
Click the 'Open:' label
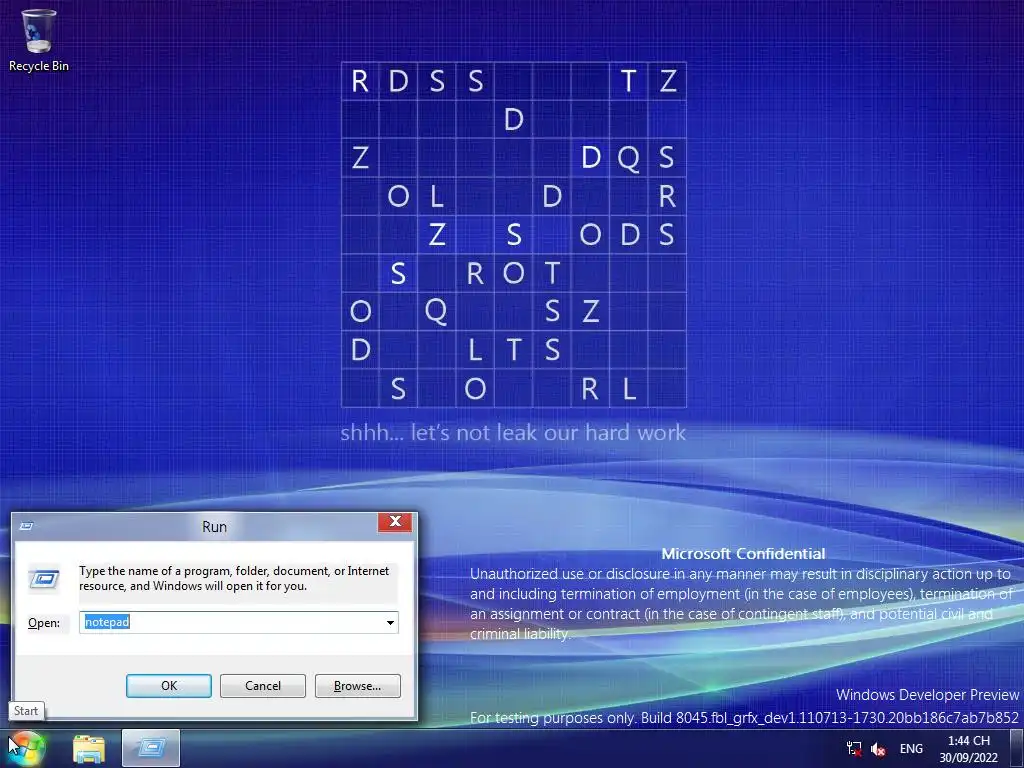(x=44, y=623)
